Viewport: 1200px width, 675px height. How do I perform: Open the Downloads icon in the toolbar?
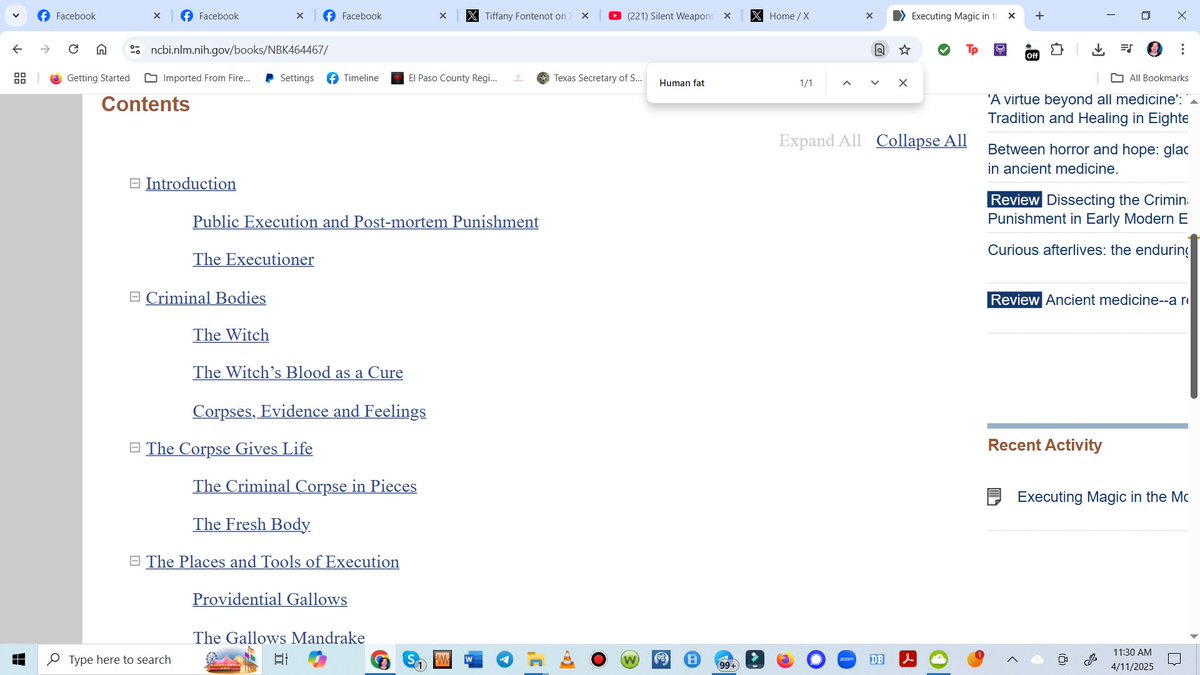1097,49
